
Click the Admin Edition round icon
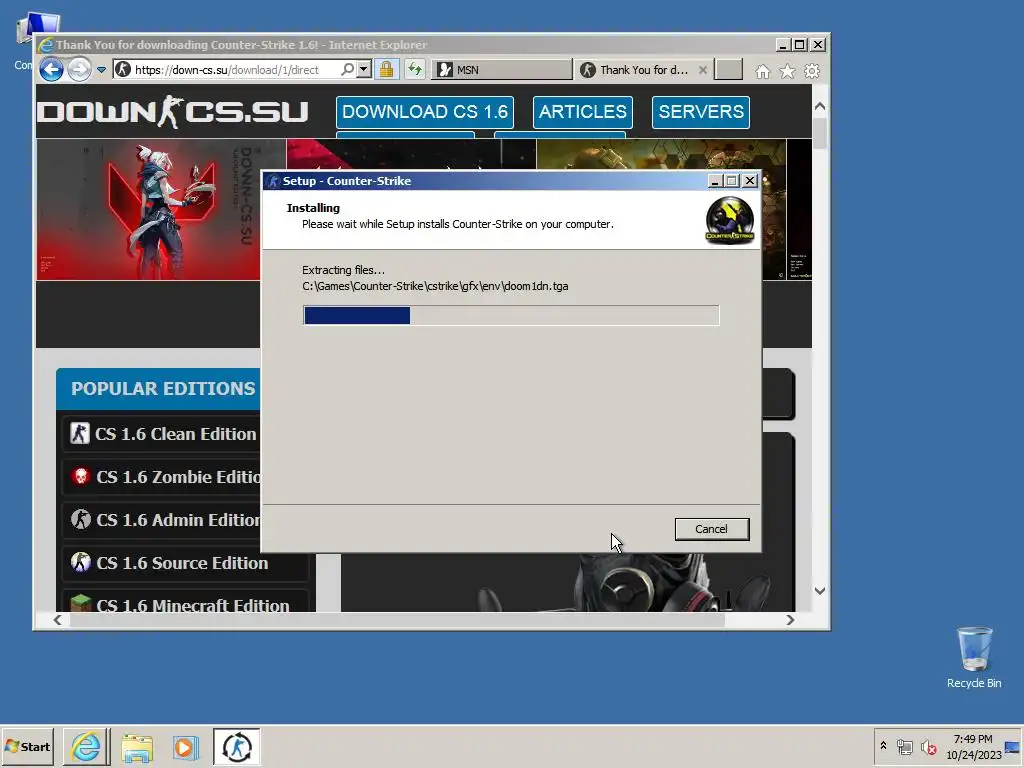point(80,519)
